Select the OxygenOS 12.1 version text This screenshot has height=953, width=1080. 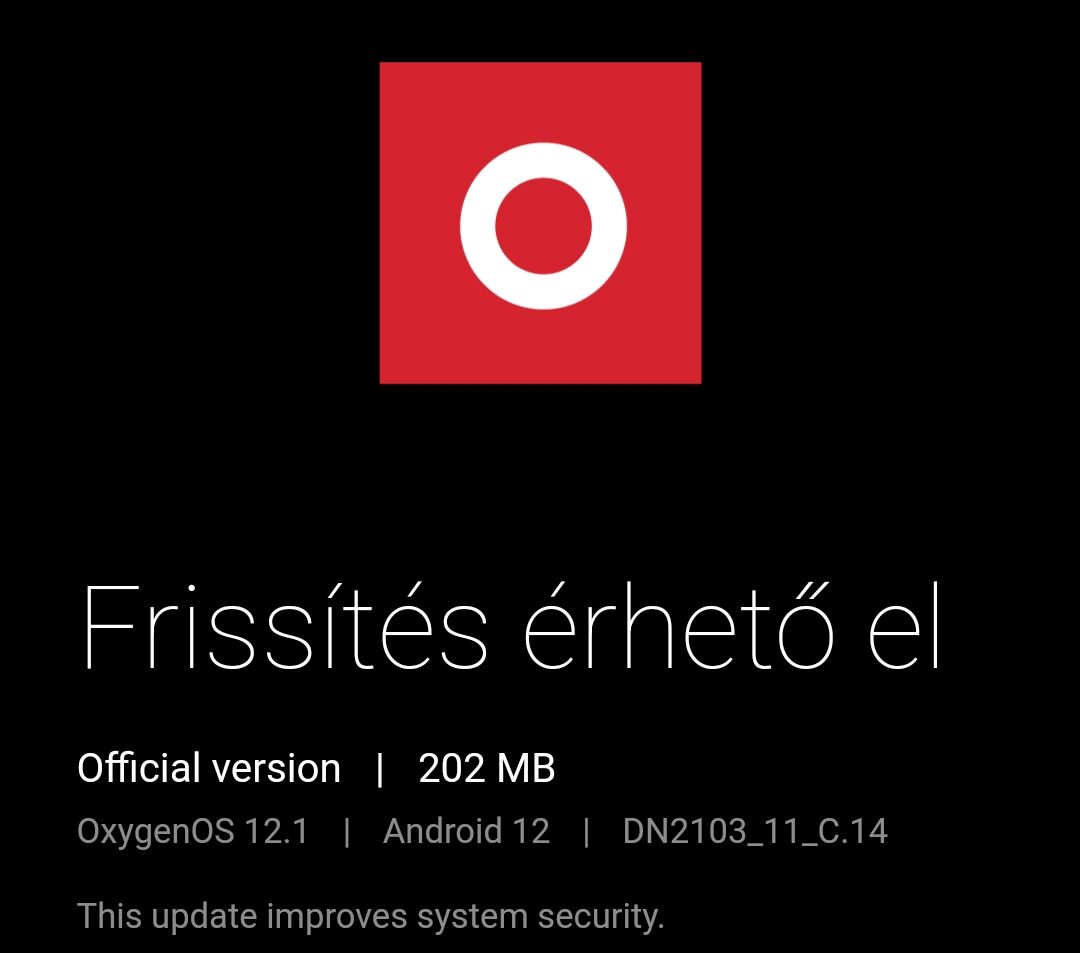coord(193,831)
